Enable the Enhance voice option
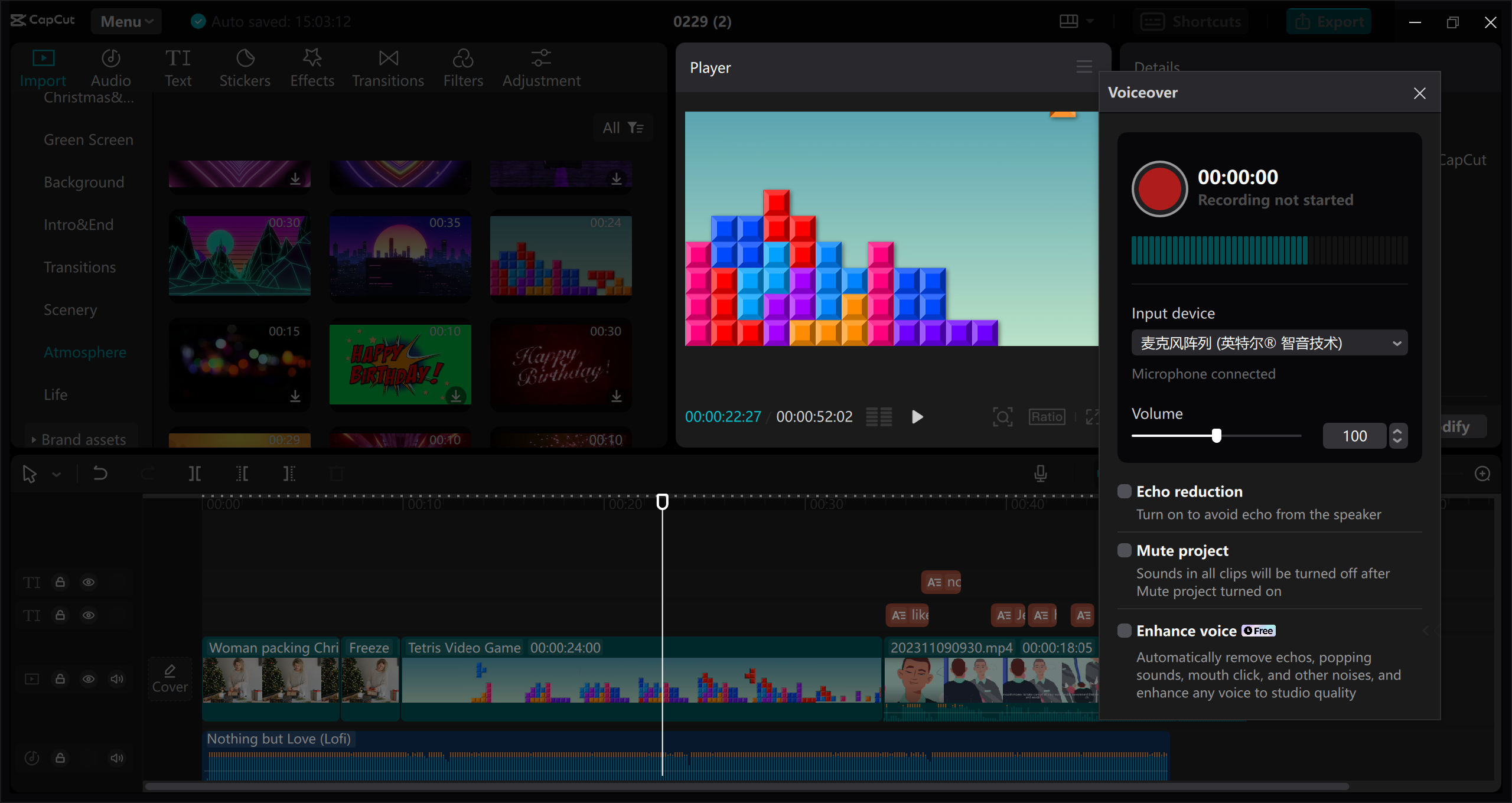The width and height of the screenshot is (1512, 803). (1124, 631)
